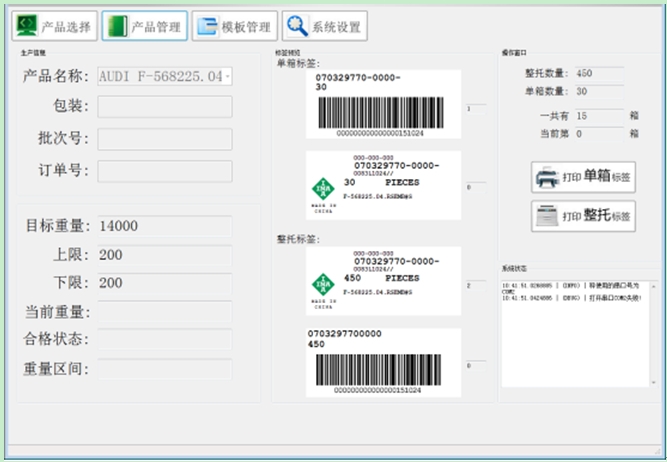The height and width of the screenshot is (462, 667).
Task: Click the 下限 value field
Action: pyautogui.click(x=164, y=283)
